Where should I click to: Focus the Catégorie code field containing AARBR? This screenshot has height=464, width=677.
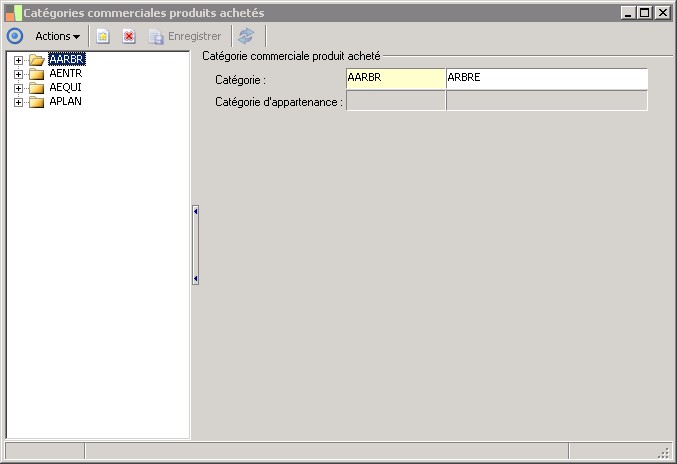[x=395, y=79]
